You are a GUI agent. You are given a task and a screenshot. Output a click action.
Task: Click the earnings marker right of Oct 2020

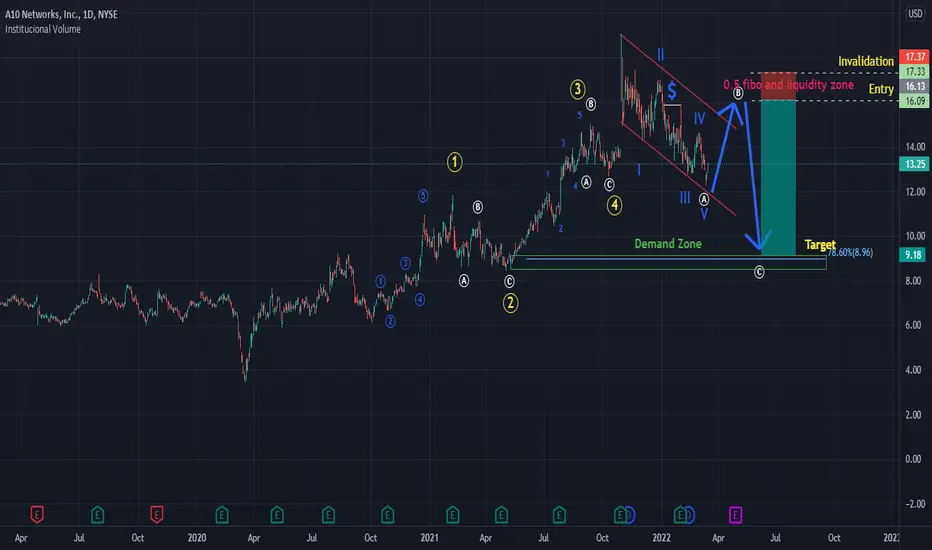tap(388, 514)
